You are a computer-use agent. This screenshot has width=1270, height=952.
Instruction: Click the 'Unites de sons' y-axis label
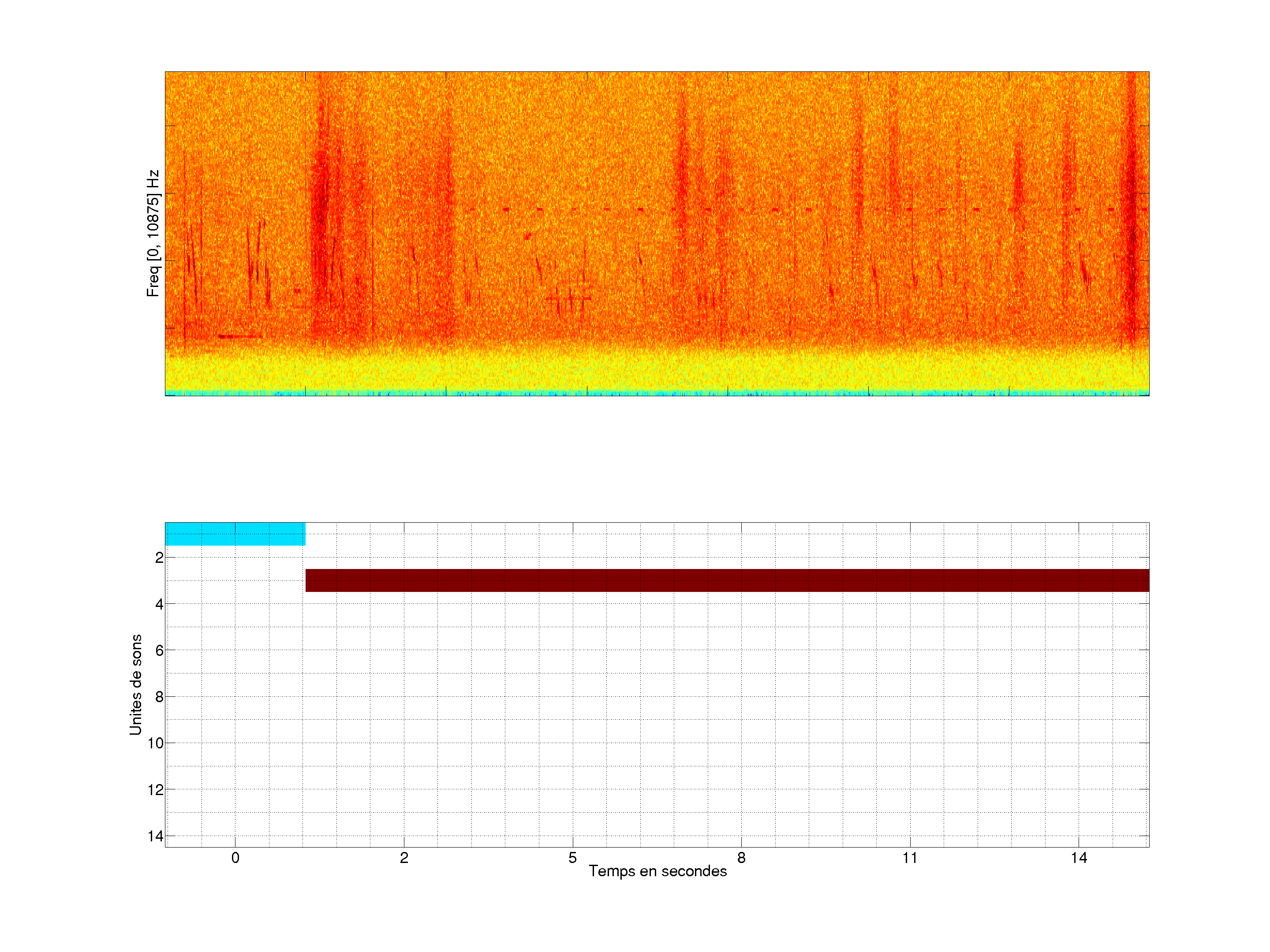click(x=135, y=684)
